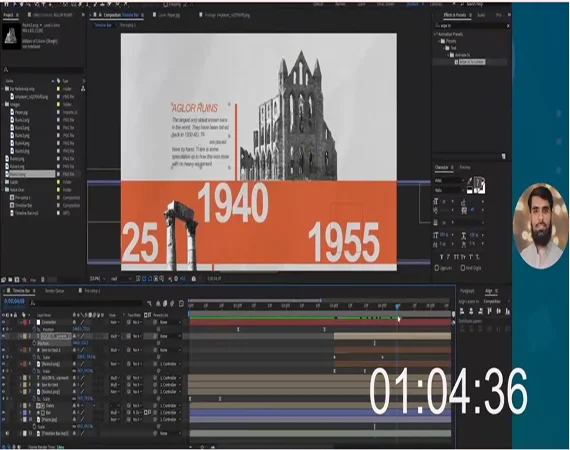Hide layer 7 Ruins image eye toggle
The image size is (570, 450).
4,391
